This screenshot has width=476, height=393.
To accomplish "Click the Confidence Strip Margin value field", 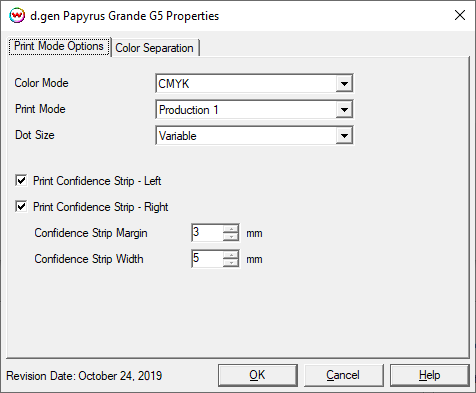I will [207, 233].
